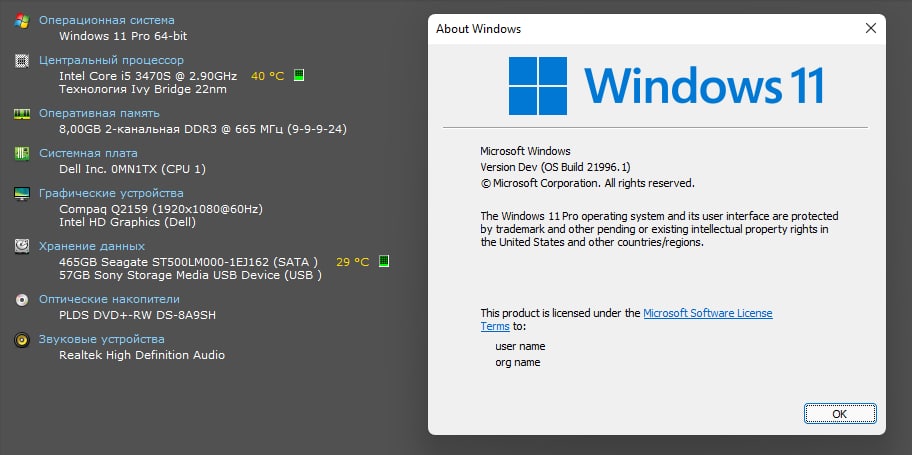Click the 8,00GB DDR3 memory line
This screenshot has width=912, height=455.
pyautogui.click(x=203, y=129)
